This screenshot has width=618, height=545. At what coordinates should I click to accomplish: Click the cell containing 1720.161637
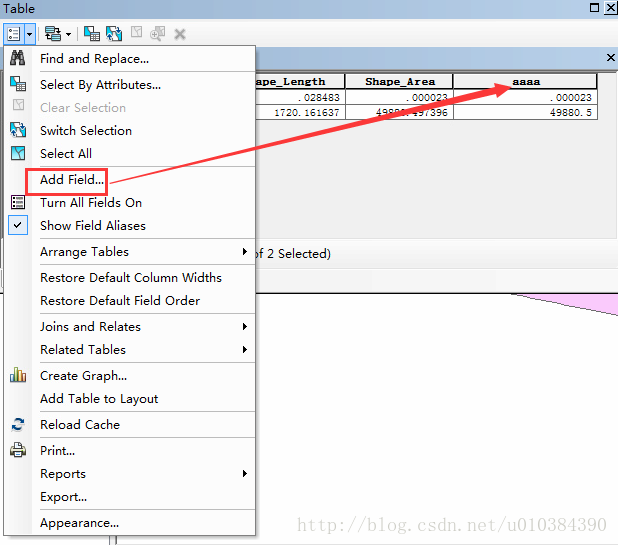pos(300,112)
